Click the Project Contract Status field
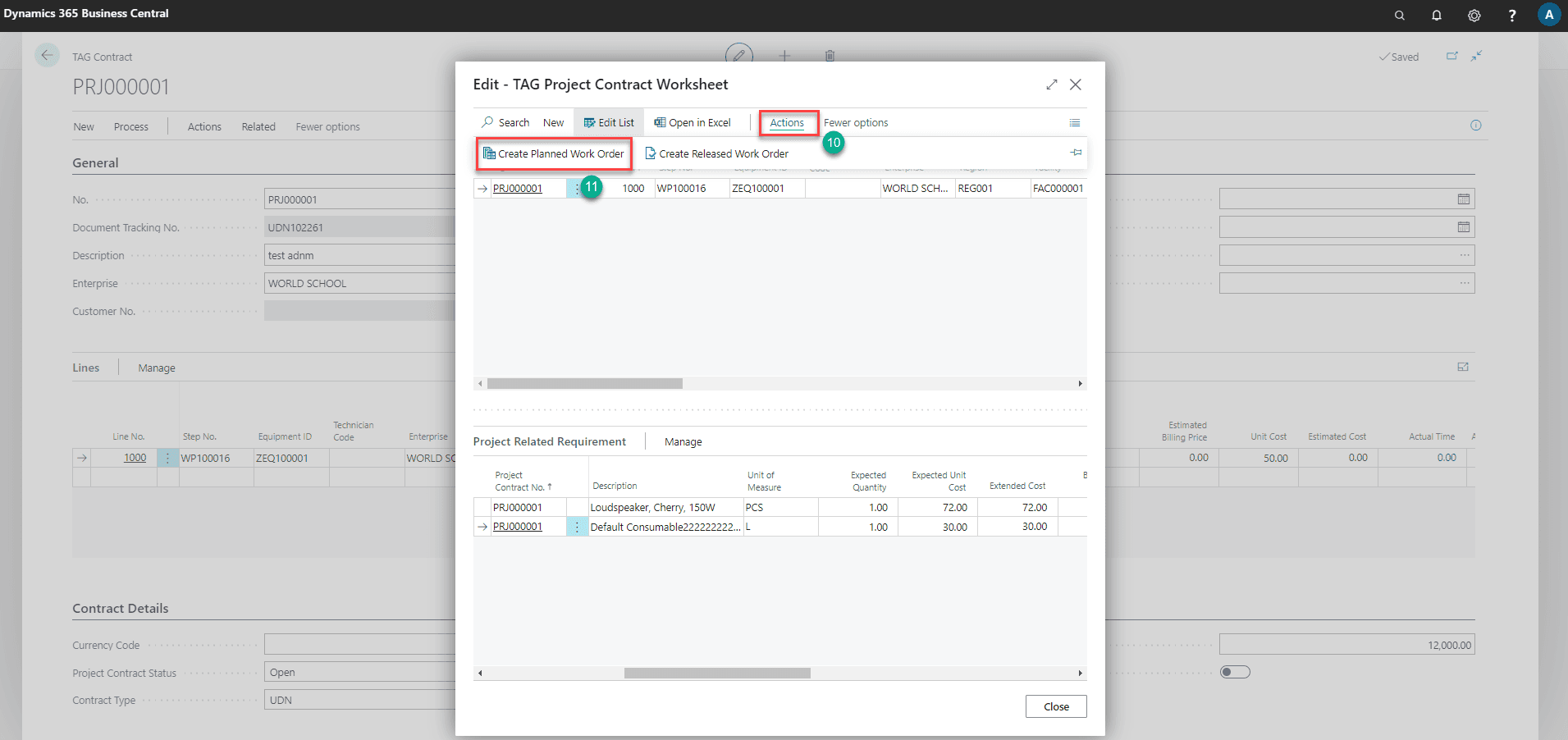 point(359,673)
